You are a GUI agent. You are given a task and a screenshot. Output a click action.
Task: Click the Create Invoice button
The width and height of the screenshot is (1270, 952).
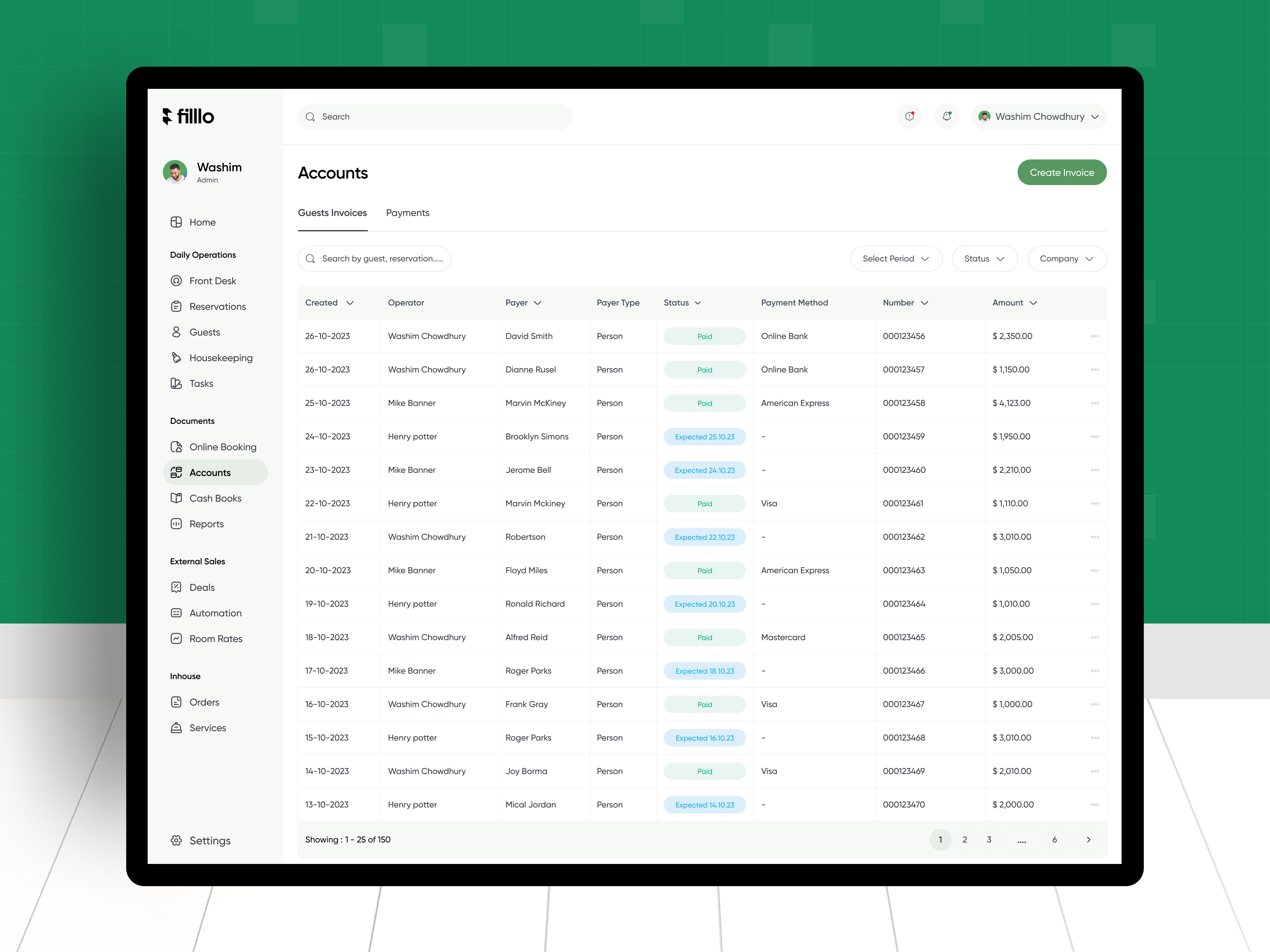(1062, 172)
